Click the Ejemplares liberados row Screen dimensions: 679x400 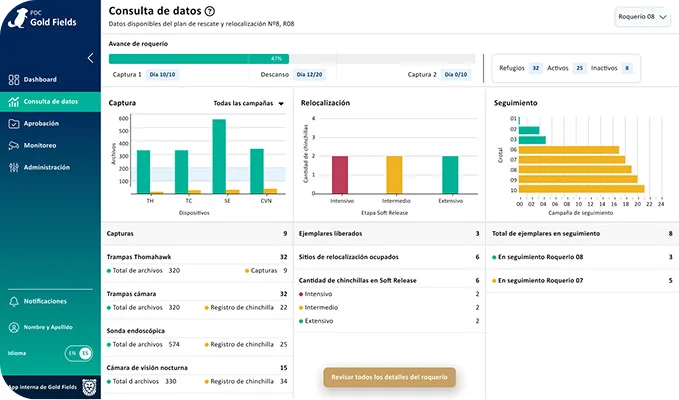pos(389,234)
